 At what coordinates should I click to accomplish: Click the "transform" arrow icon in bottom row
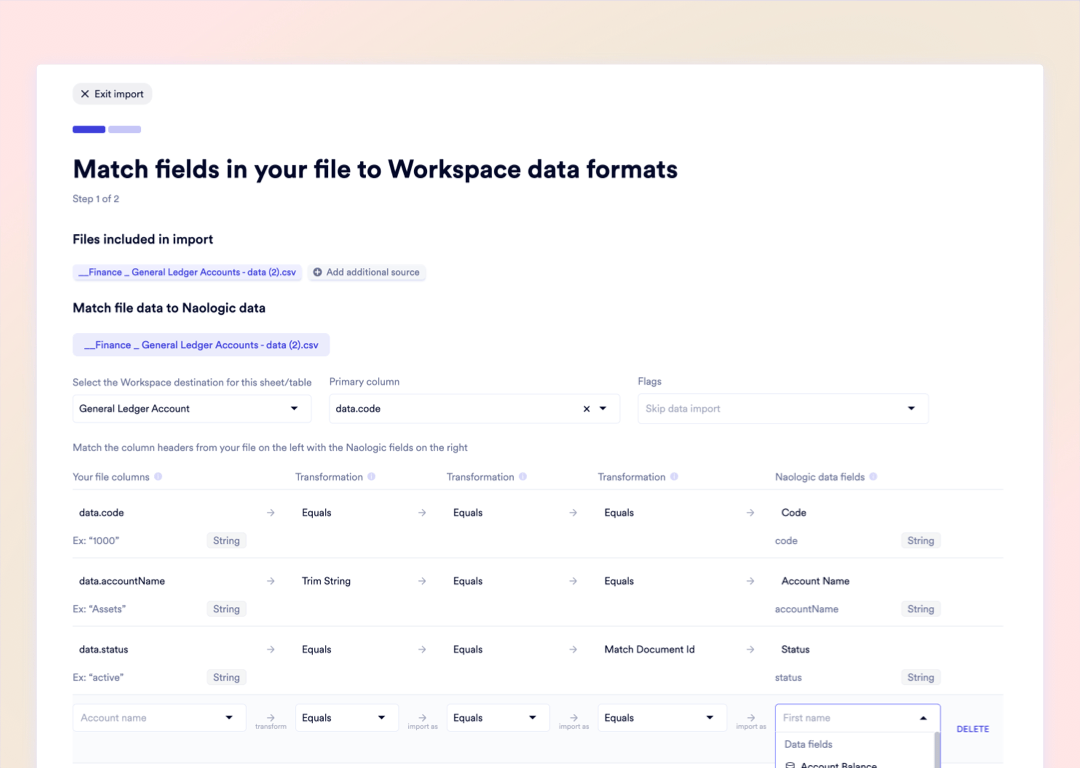pyautogui.click(x=271, y=713)
